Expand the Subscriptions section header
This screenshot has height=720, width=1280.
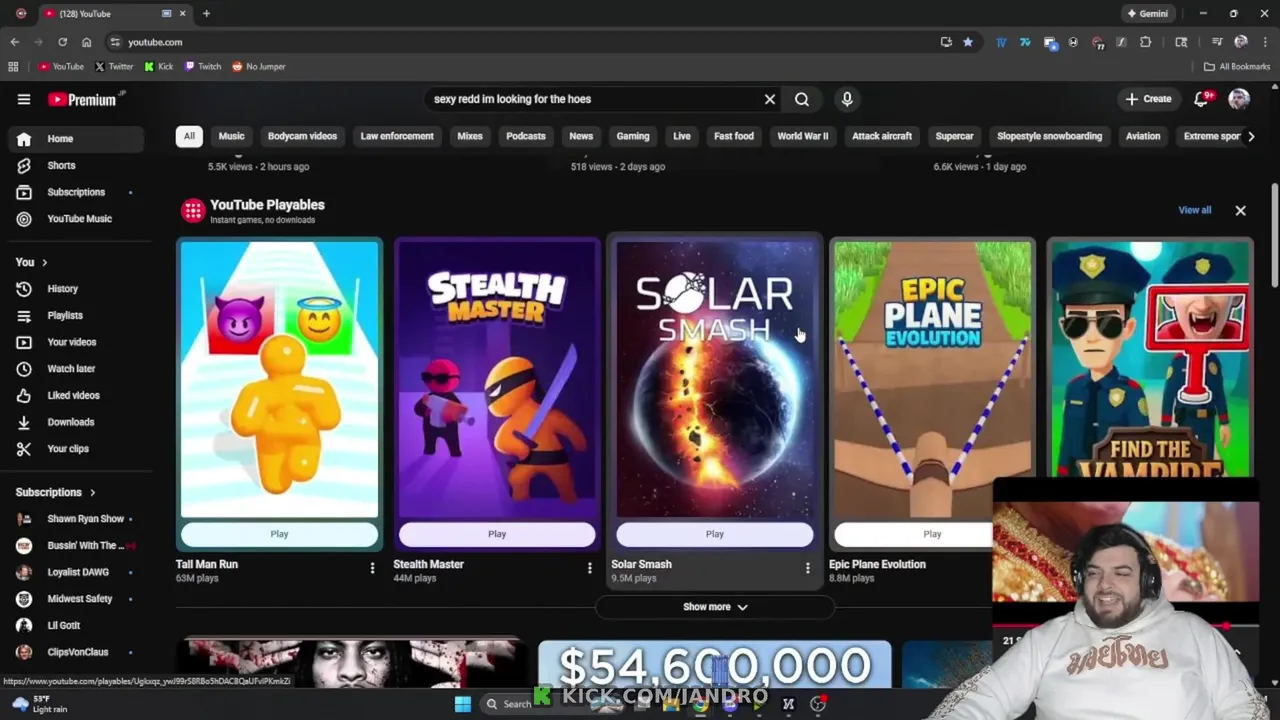[56, 492]
